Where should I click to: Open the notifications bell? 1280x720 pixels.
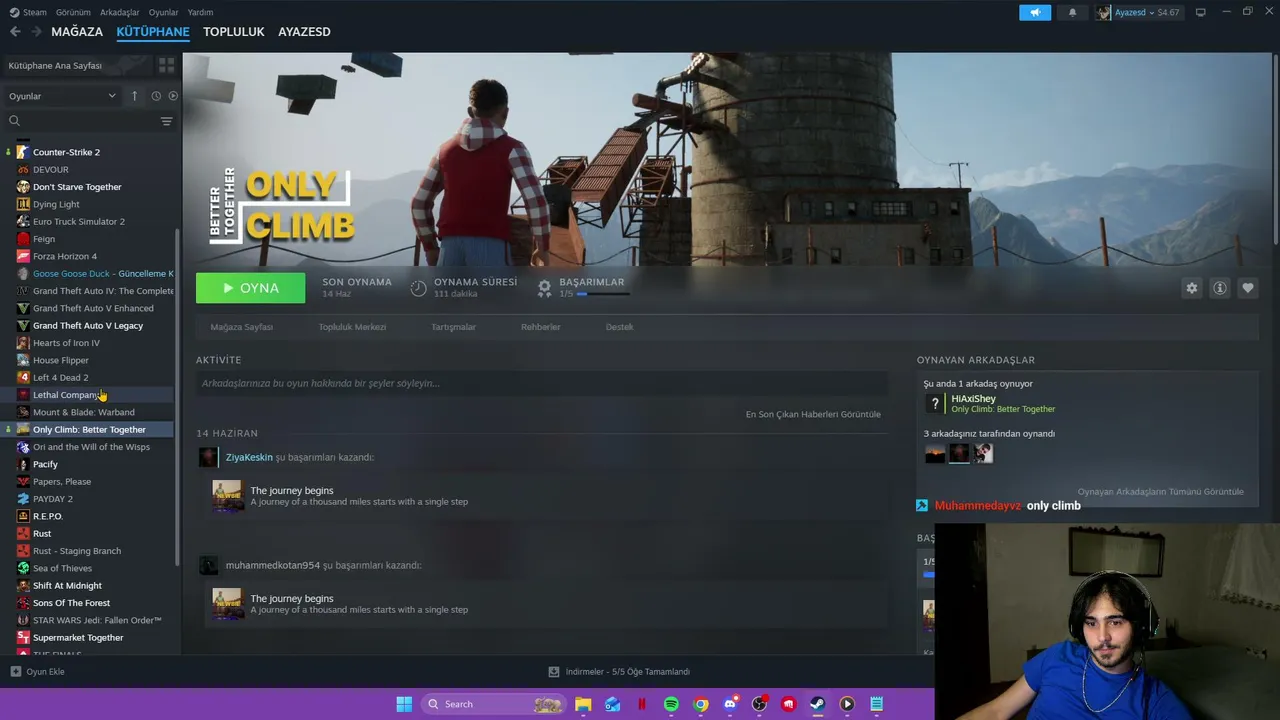pyautogui.click(x=1072, y=12)
